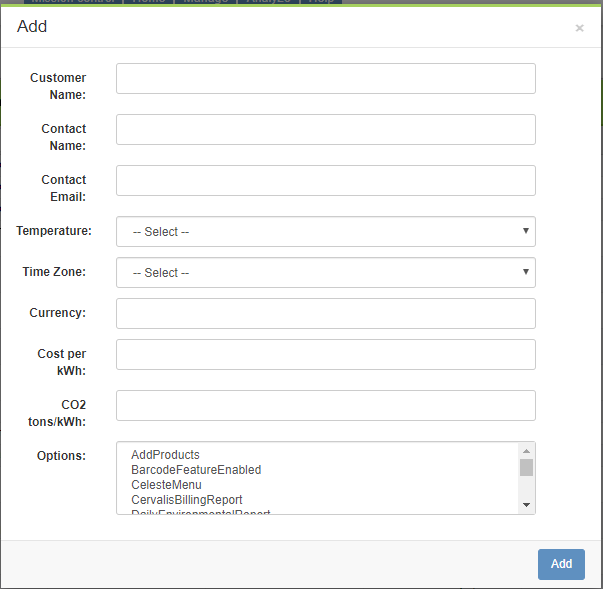Click the Customer Name input field
Screen dimensions: 603x589
tap(325, 79)
